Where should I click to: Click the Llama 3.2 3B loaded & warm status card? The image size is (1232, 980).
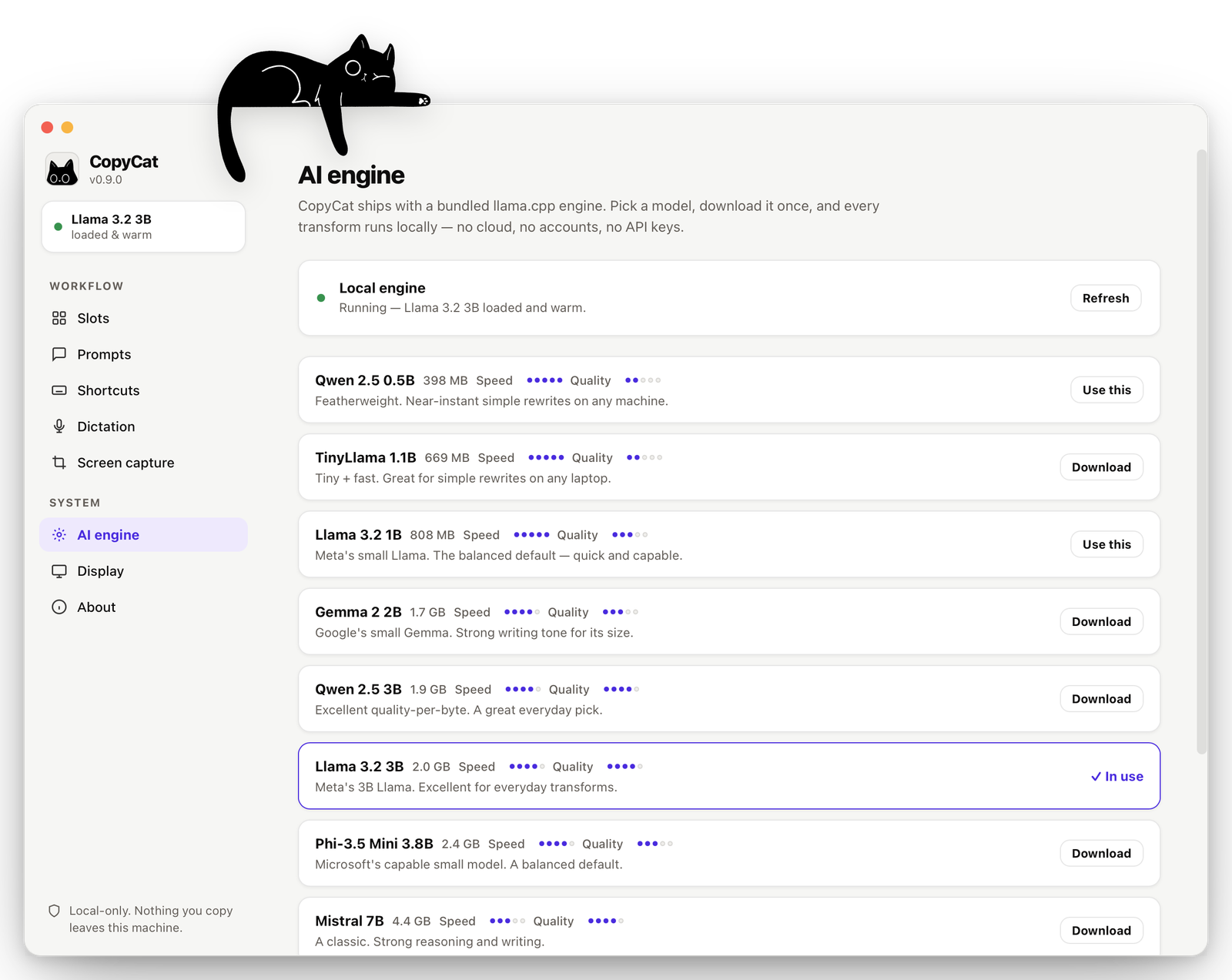click(x=143, y=226)
